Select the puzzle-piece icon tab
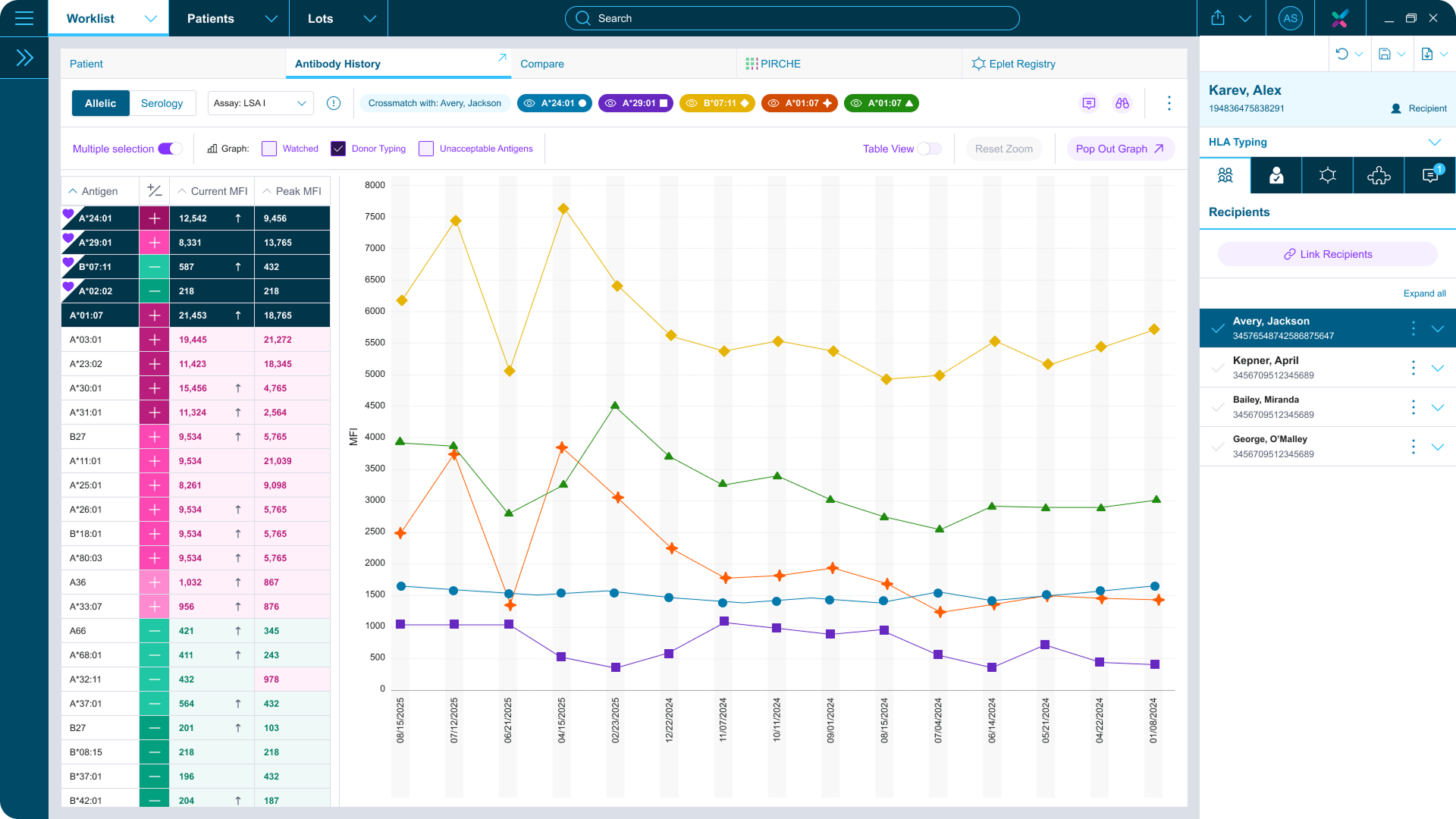1456x819 pixels. pos(1379,175)
